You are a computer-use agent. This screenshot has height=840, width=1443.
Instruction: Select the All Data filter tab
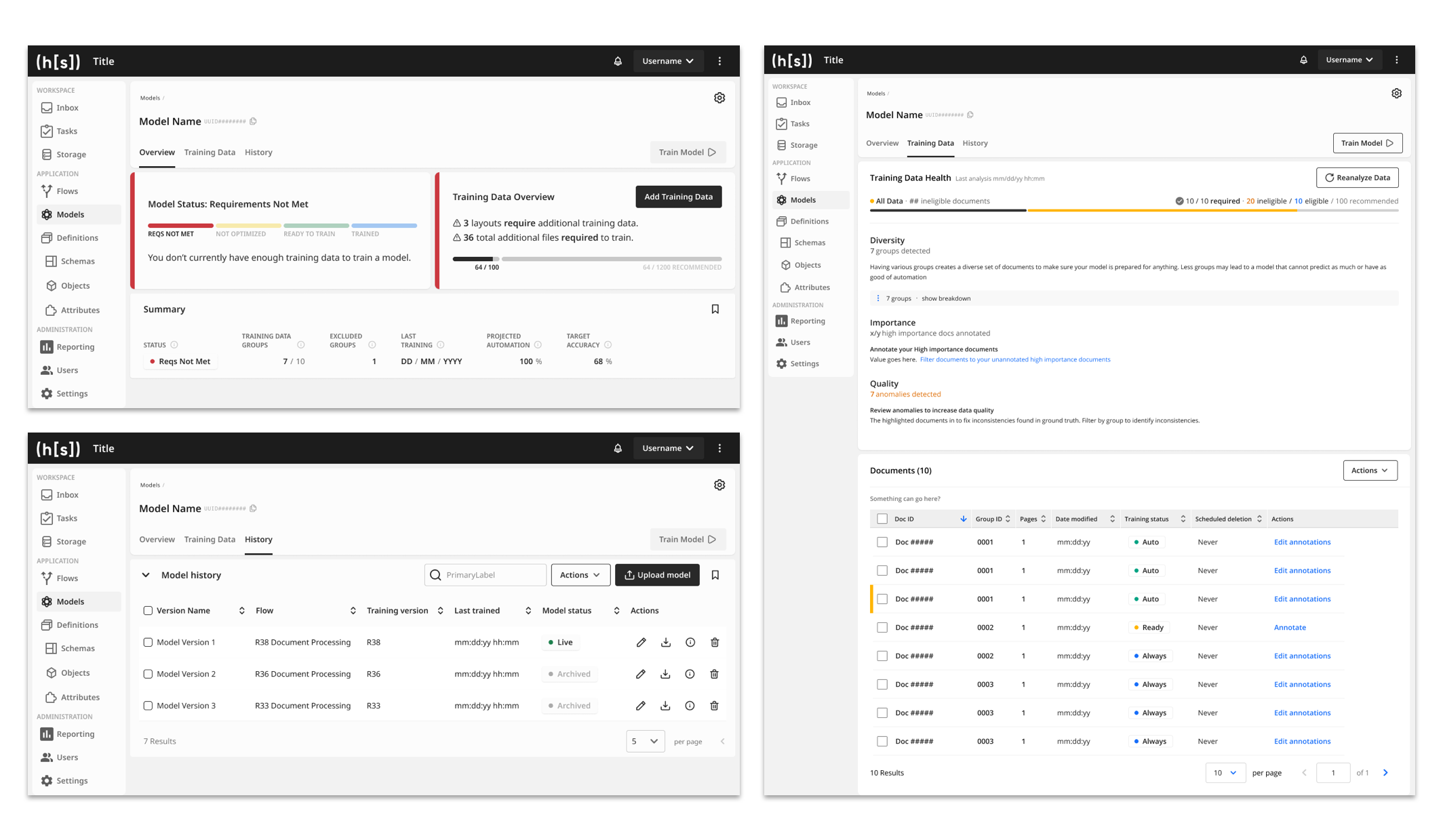pyautogui.click(x=888, y=201)
